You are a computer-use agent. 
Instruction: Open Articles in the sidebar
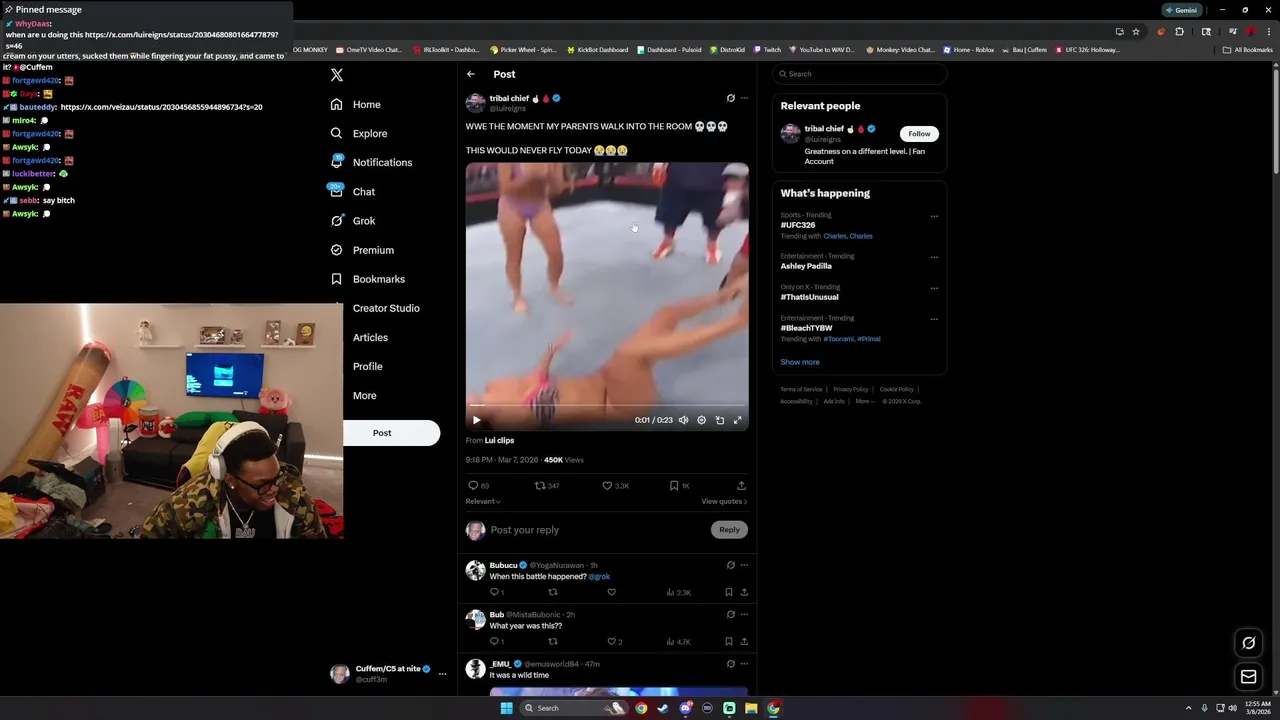point(370,337)
